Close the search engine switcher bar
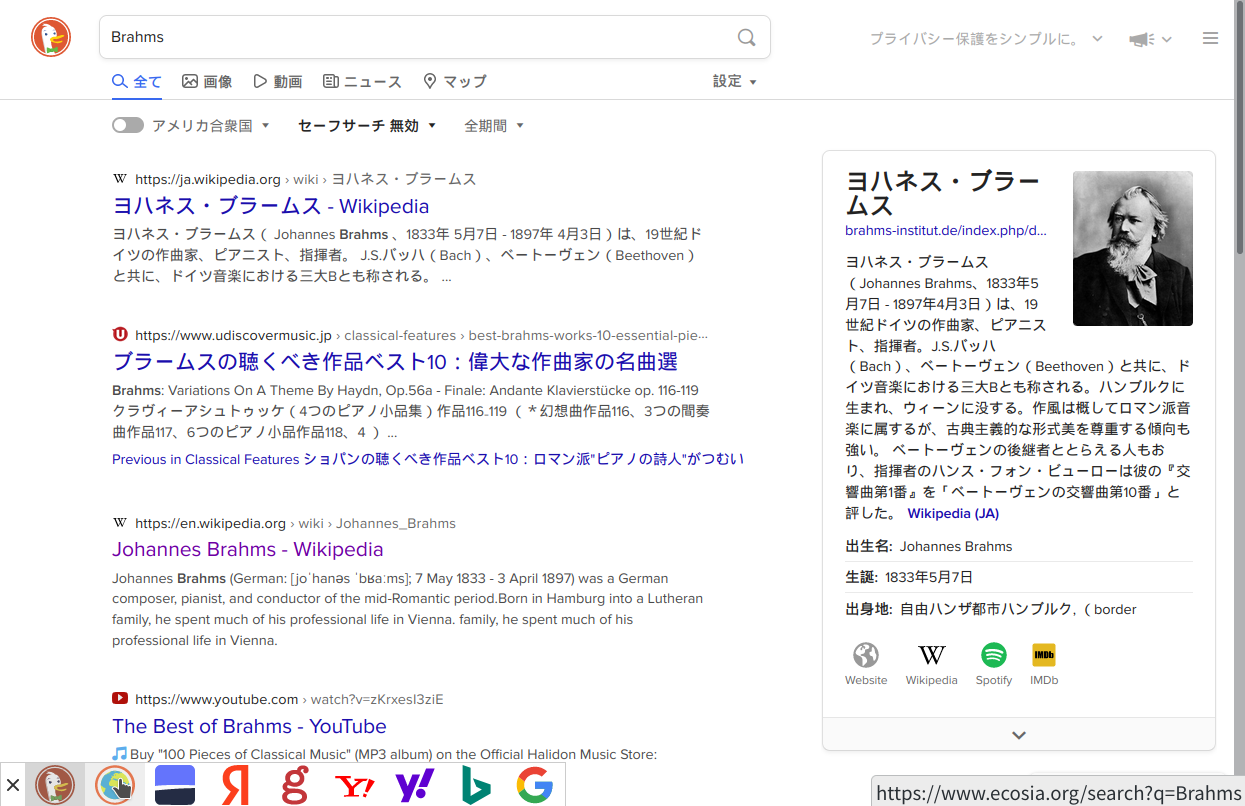Screen dimensions: 1245x806 12,785
